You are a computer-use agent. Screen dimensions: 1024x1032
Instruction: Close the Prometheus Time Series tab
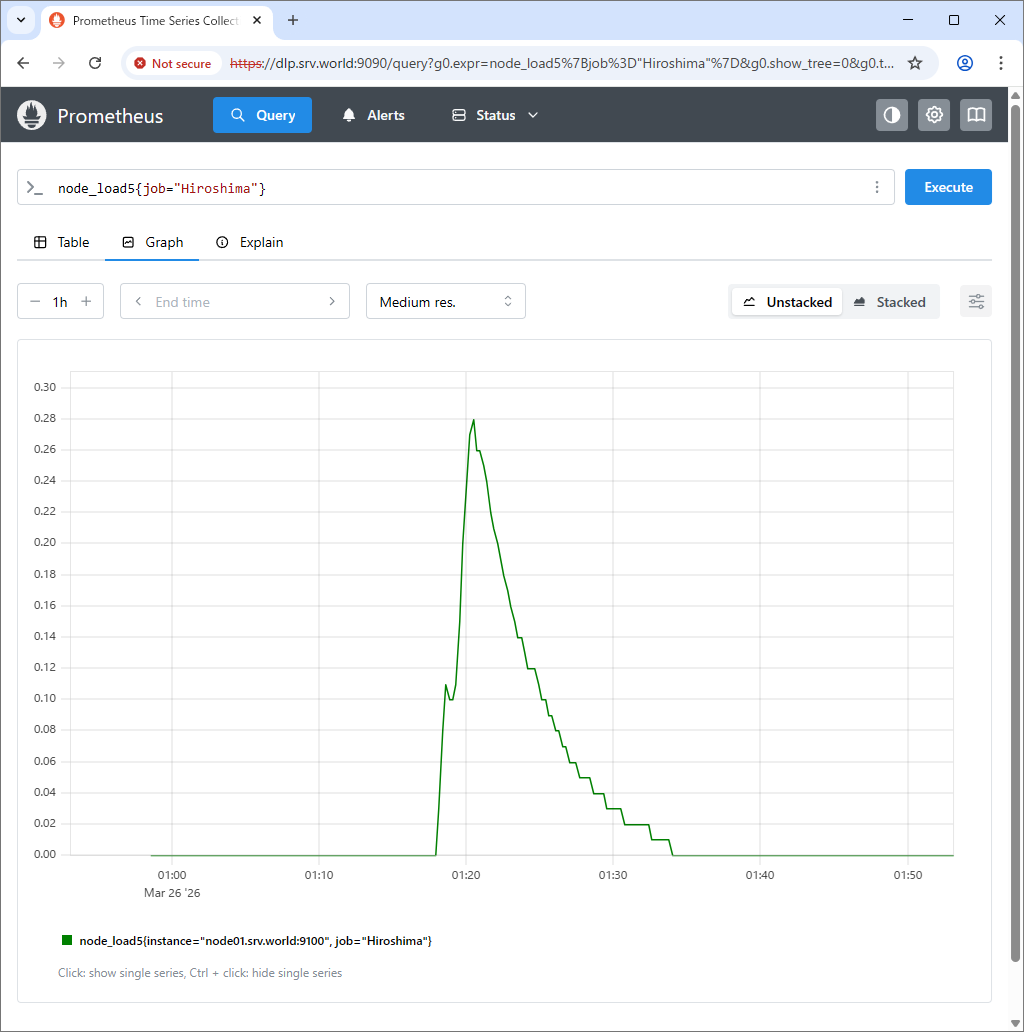tap(257, 20)
